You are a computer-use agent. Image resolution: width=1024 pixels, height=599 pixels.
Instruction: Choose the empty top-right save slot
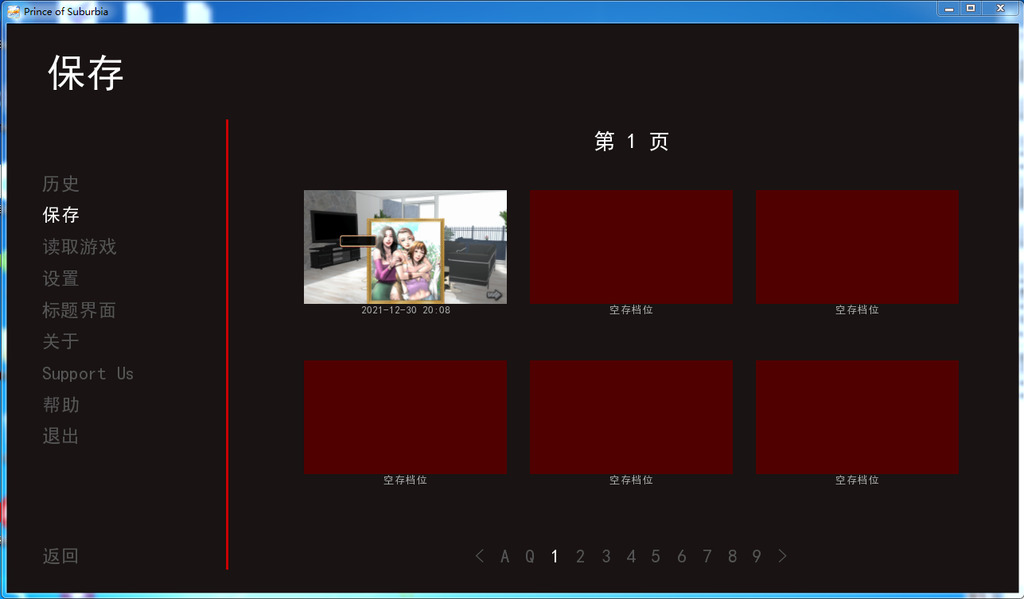857,247
